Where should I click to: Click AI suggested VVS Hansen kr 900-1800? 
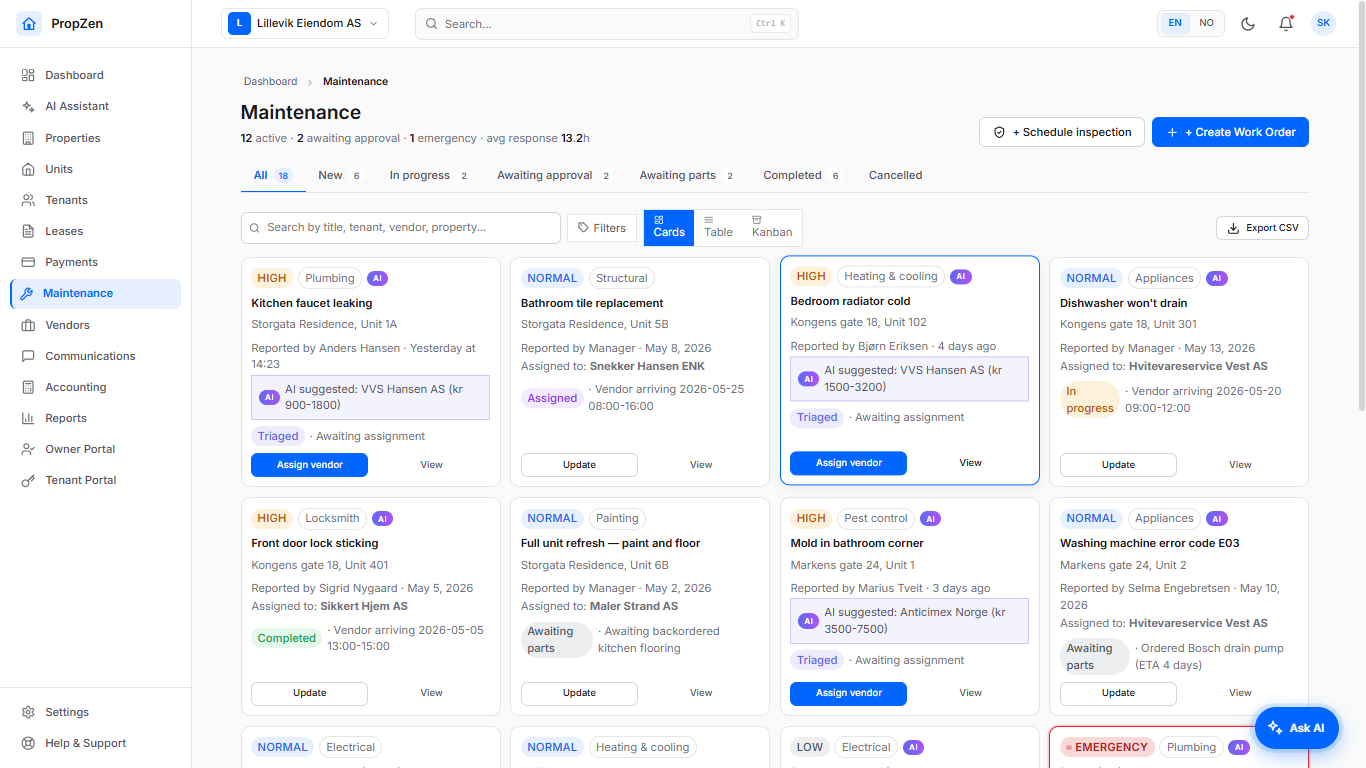370,397
